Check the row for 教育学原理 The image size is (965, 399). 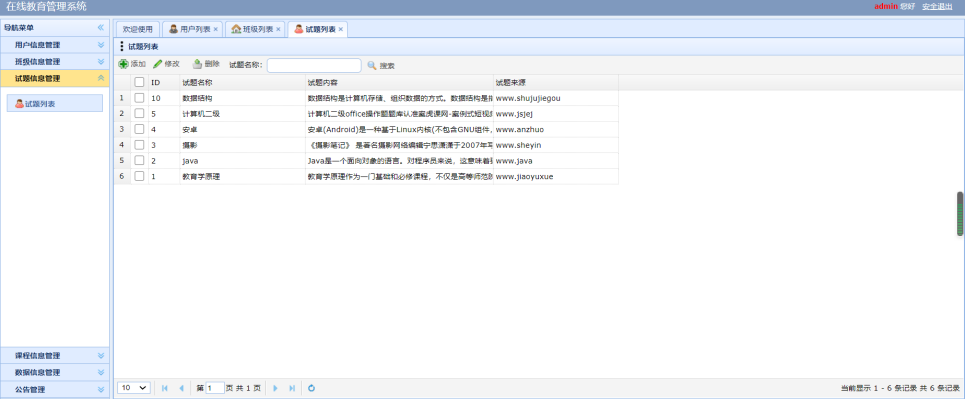(140, 176)
